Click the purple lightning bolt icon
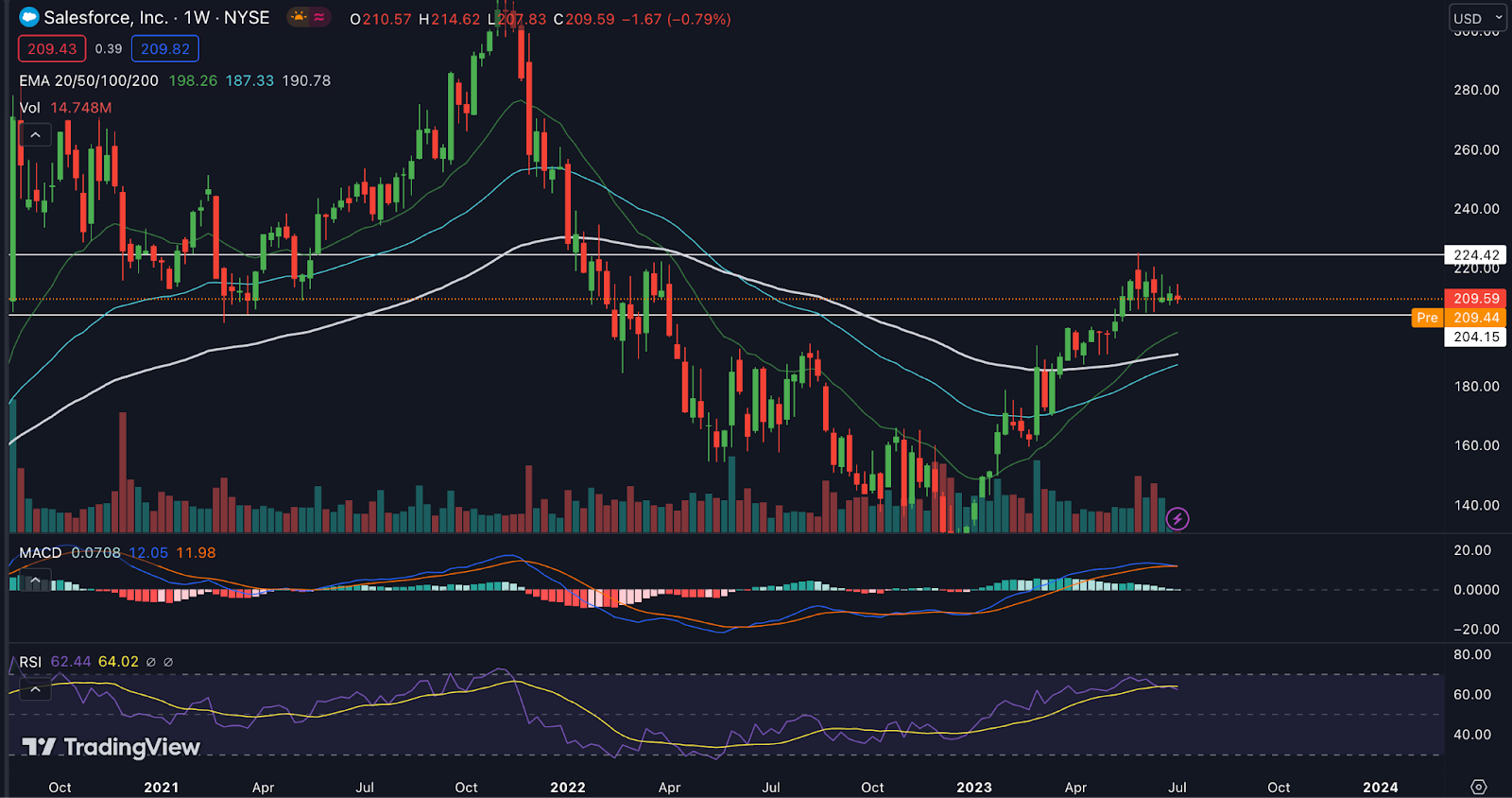Image resolution: width=1512 pixels, height=798 pixels. pyautogui.click(x=1177, y=518)
